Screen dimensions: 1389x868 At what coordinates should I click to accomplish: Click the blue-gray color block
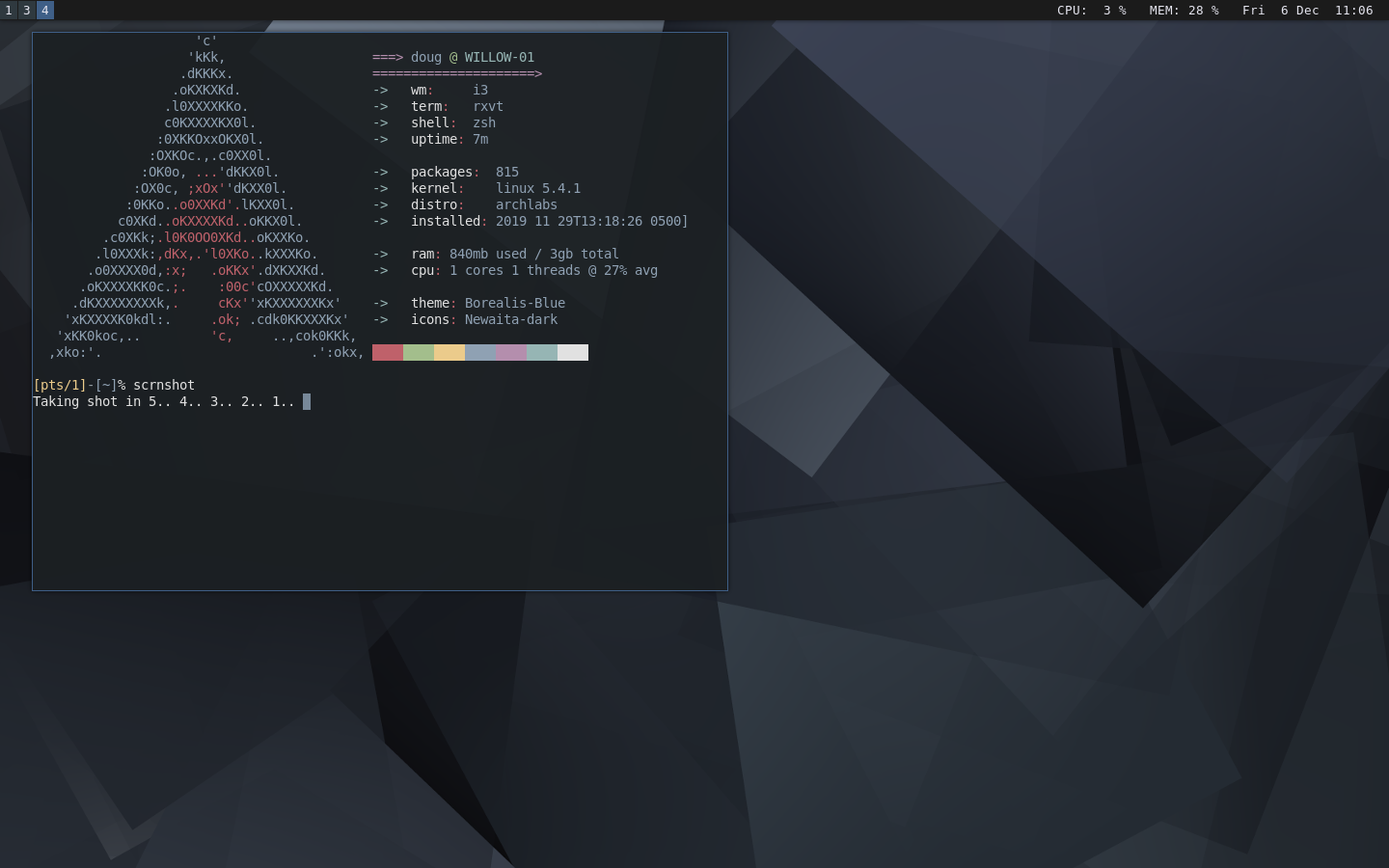pos(480,352)
